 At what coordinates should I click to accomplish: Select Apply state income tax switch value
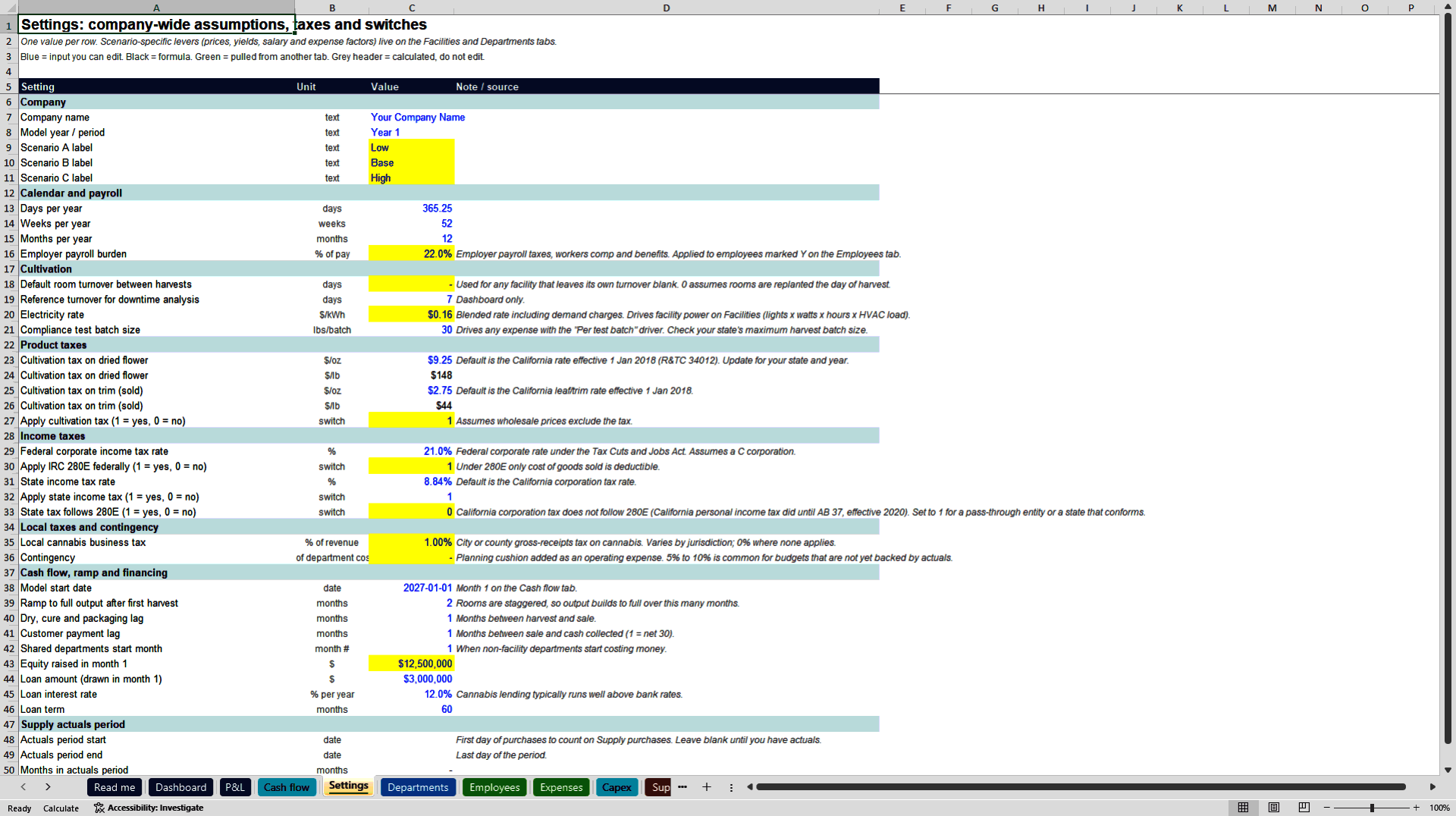tap(411, 497)
